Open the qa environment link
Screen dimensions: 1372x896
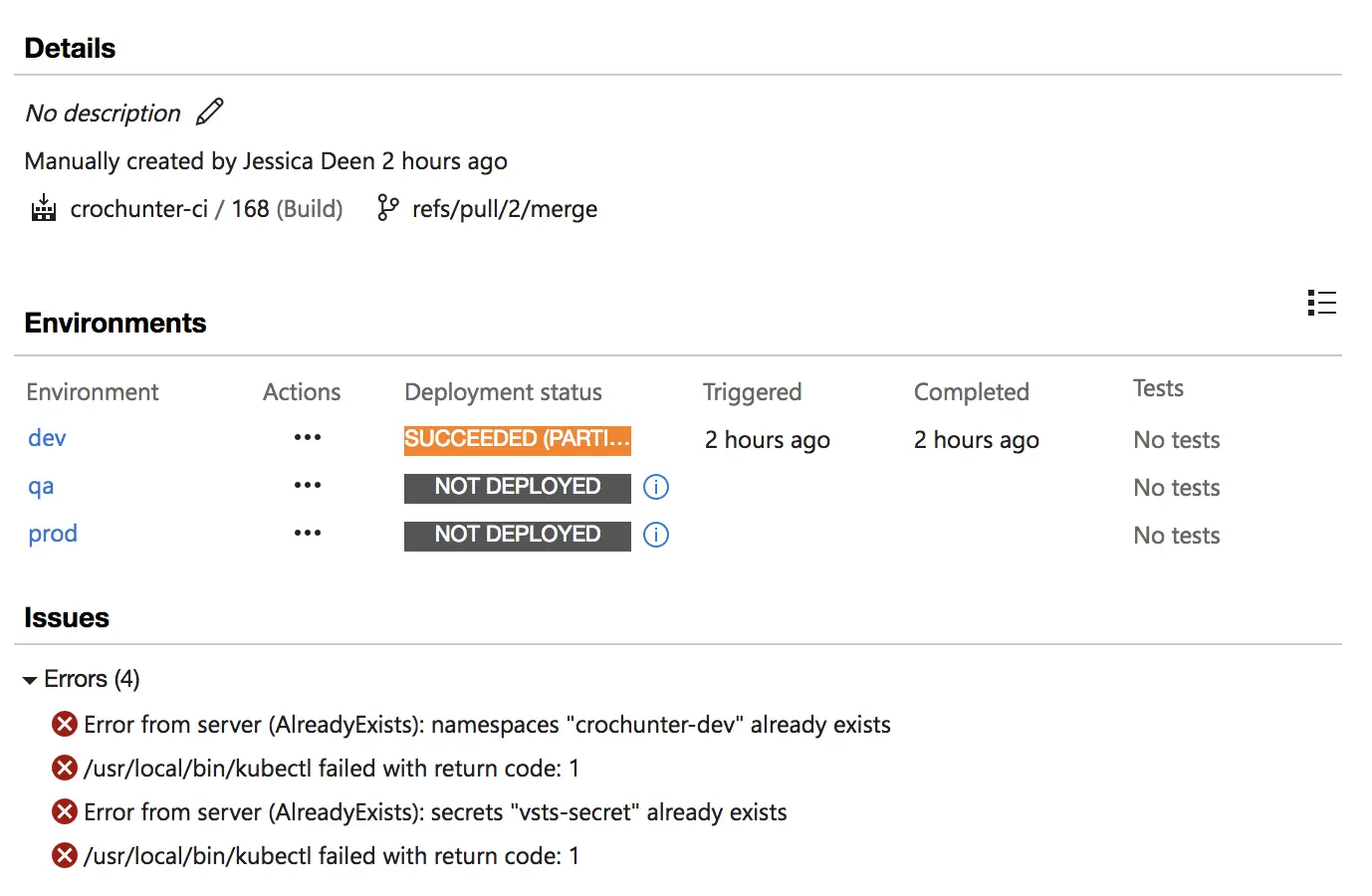pos(41,487)
